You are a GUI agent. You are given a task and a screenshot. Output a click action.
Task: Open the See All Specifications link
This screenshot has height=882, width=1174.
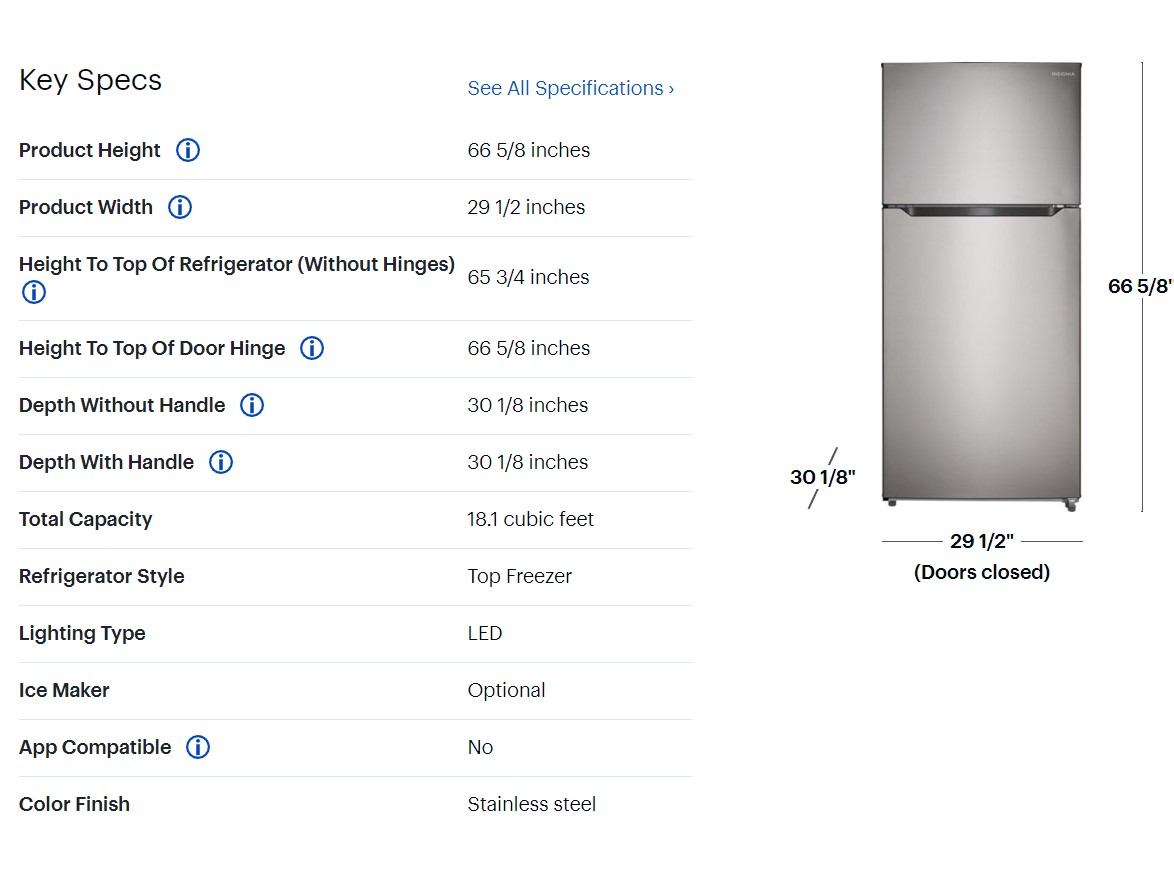click(570, 88)
